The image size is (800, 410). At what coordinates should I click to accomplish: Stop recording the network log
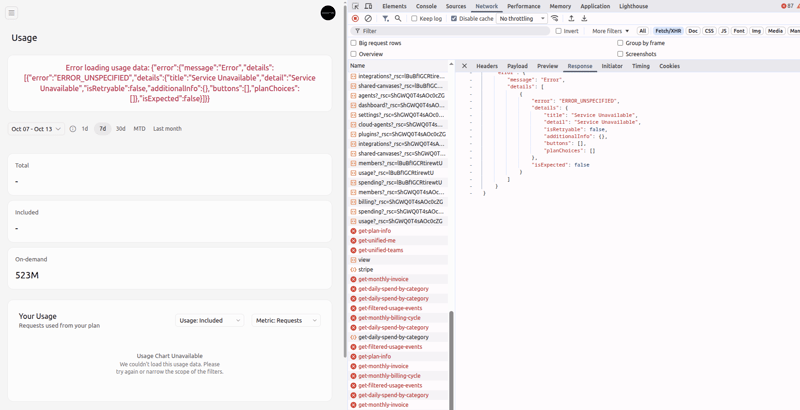click(x=356, y=18)
